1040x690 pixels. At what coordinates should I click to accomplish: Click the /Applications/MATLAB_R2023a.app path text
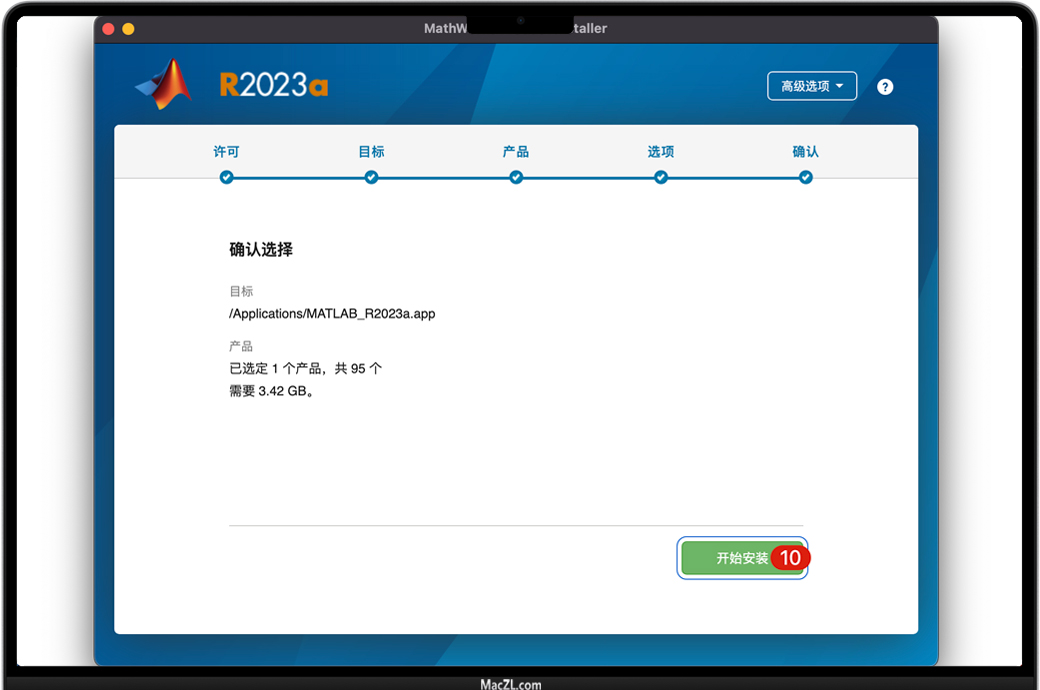click(x=332, y=314)
